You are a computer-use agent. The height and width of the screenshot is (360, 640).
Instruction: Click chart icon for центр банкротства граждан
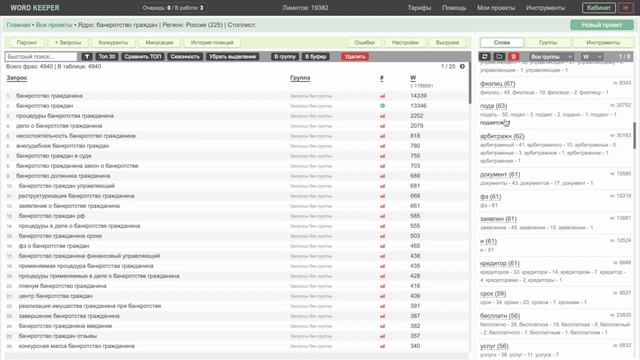pyautogui.click(x=382, y=296)
